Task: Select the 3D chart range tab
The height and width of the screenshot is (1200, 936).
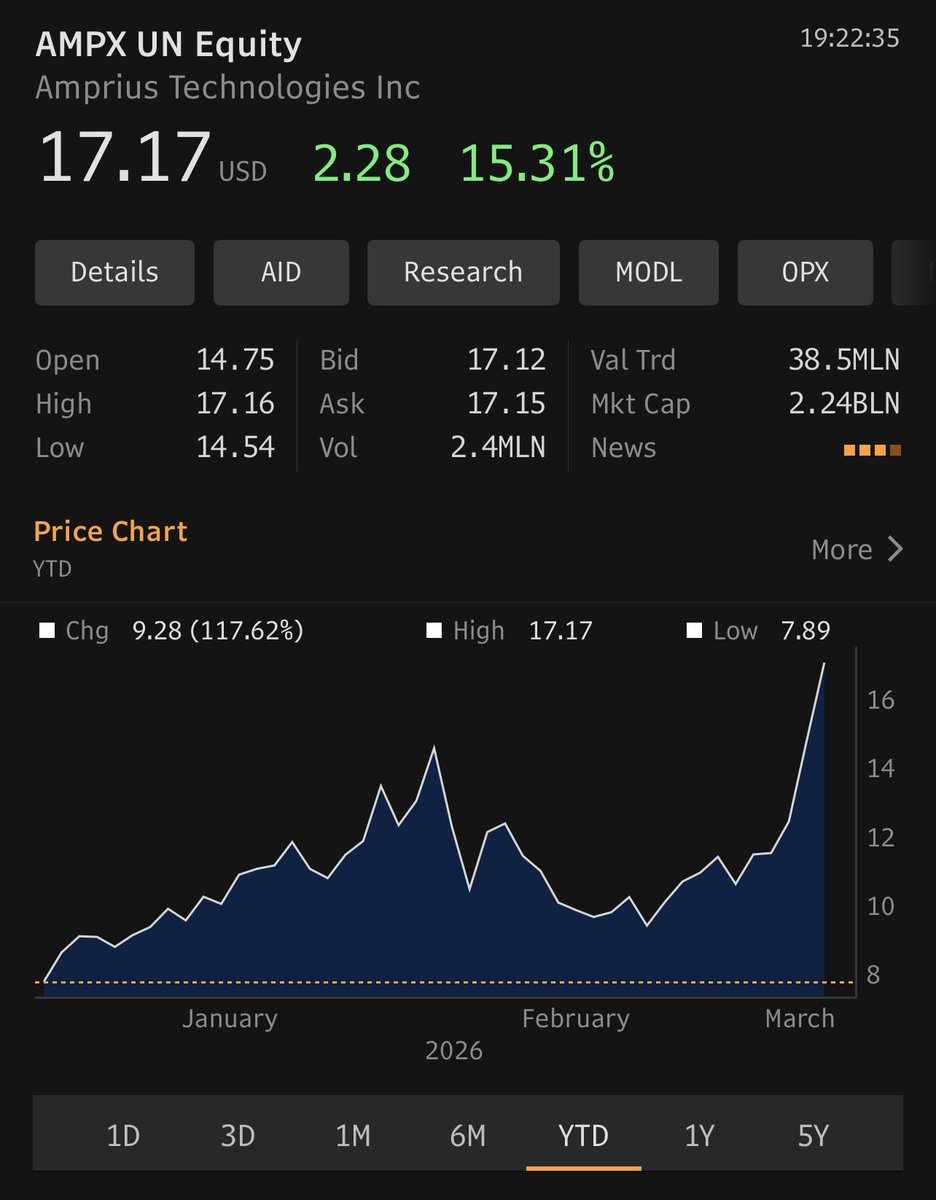Action: tap(238, 1136)
